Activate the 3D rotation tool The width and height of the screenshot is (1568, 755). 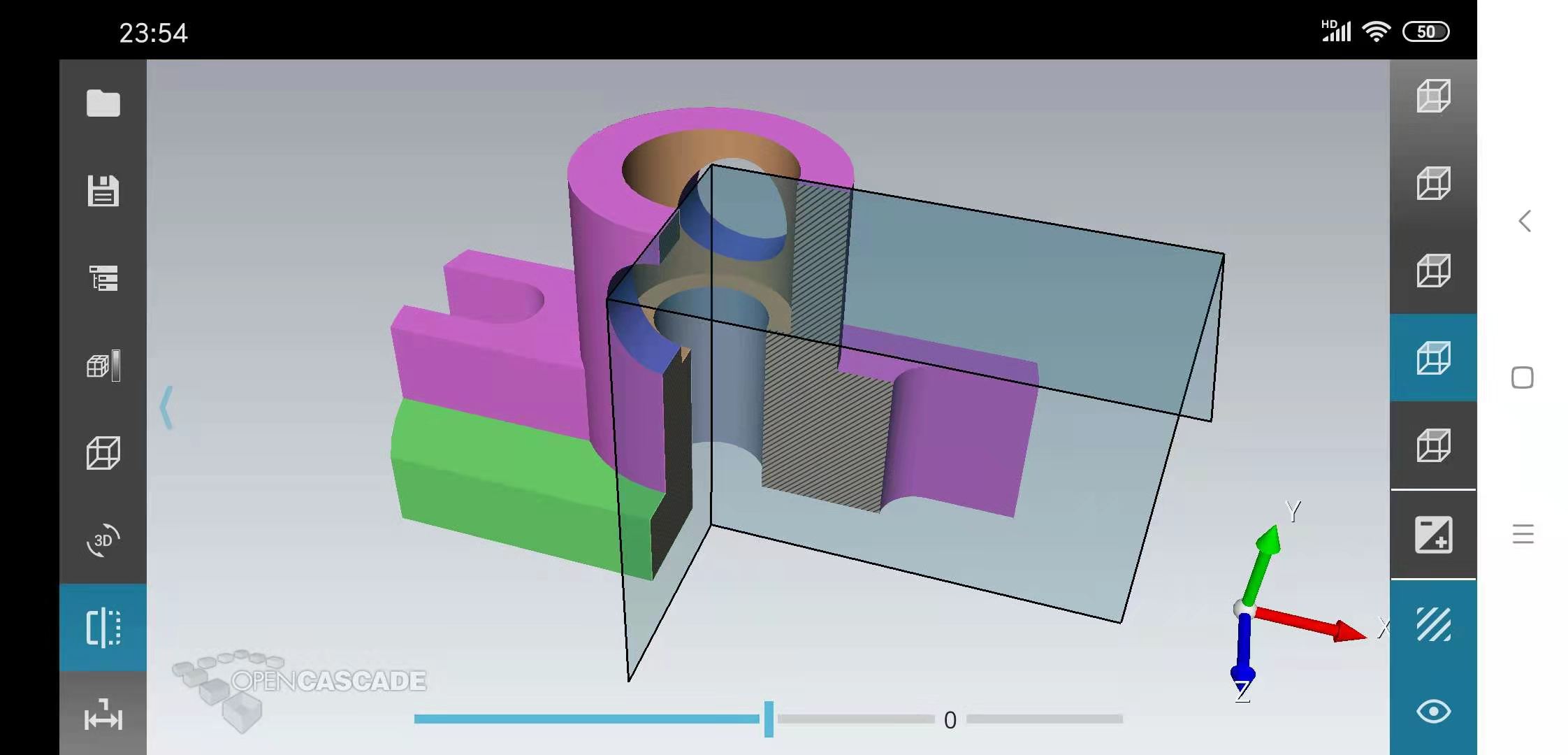(103, 540)
